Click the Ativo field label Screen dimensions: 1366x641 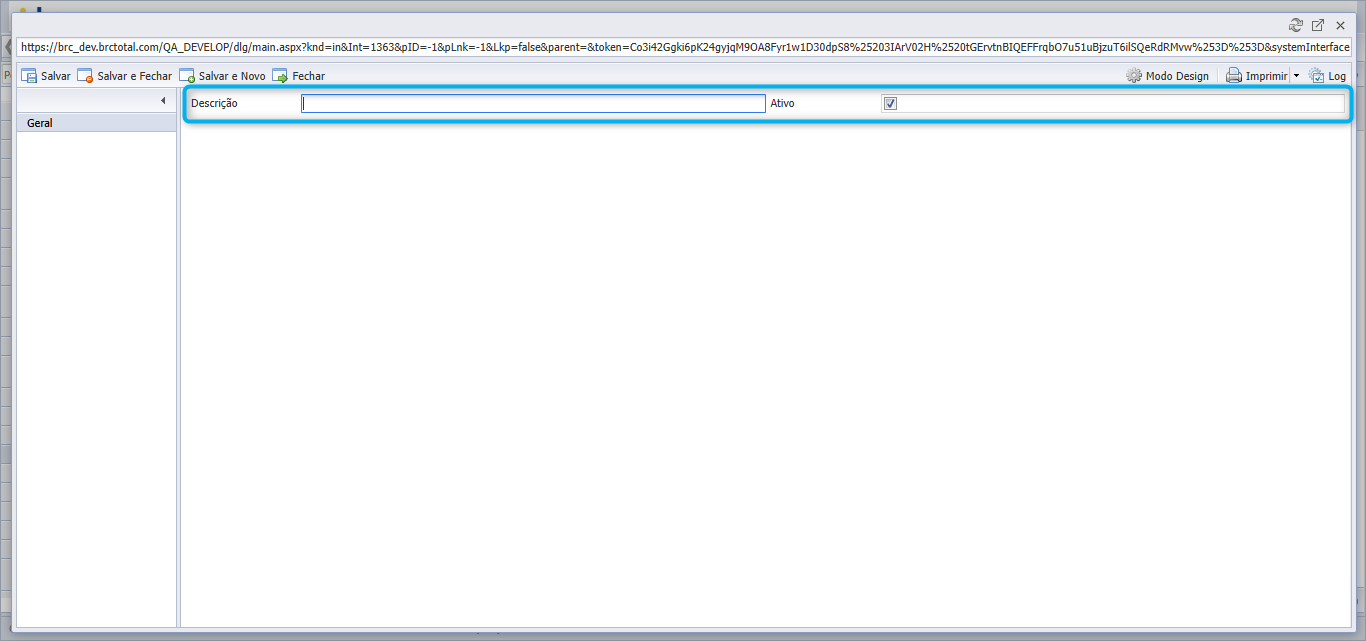tap(783, 103)
